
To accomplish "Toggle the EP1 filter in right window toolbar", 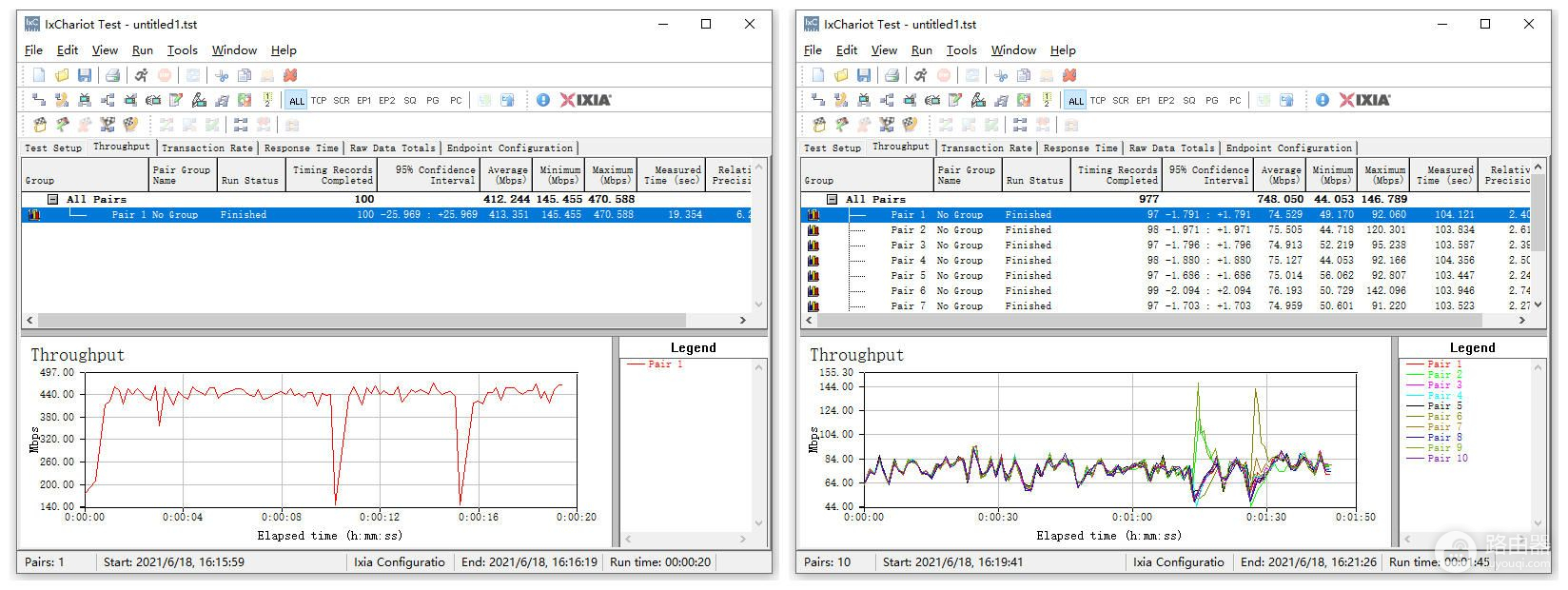I will 1143,100.
